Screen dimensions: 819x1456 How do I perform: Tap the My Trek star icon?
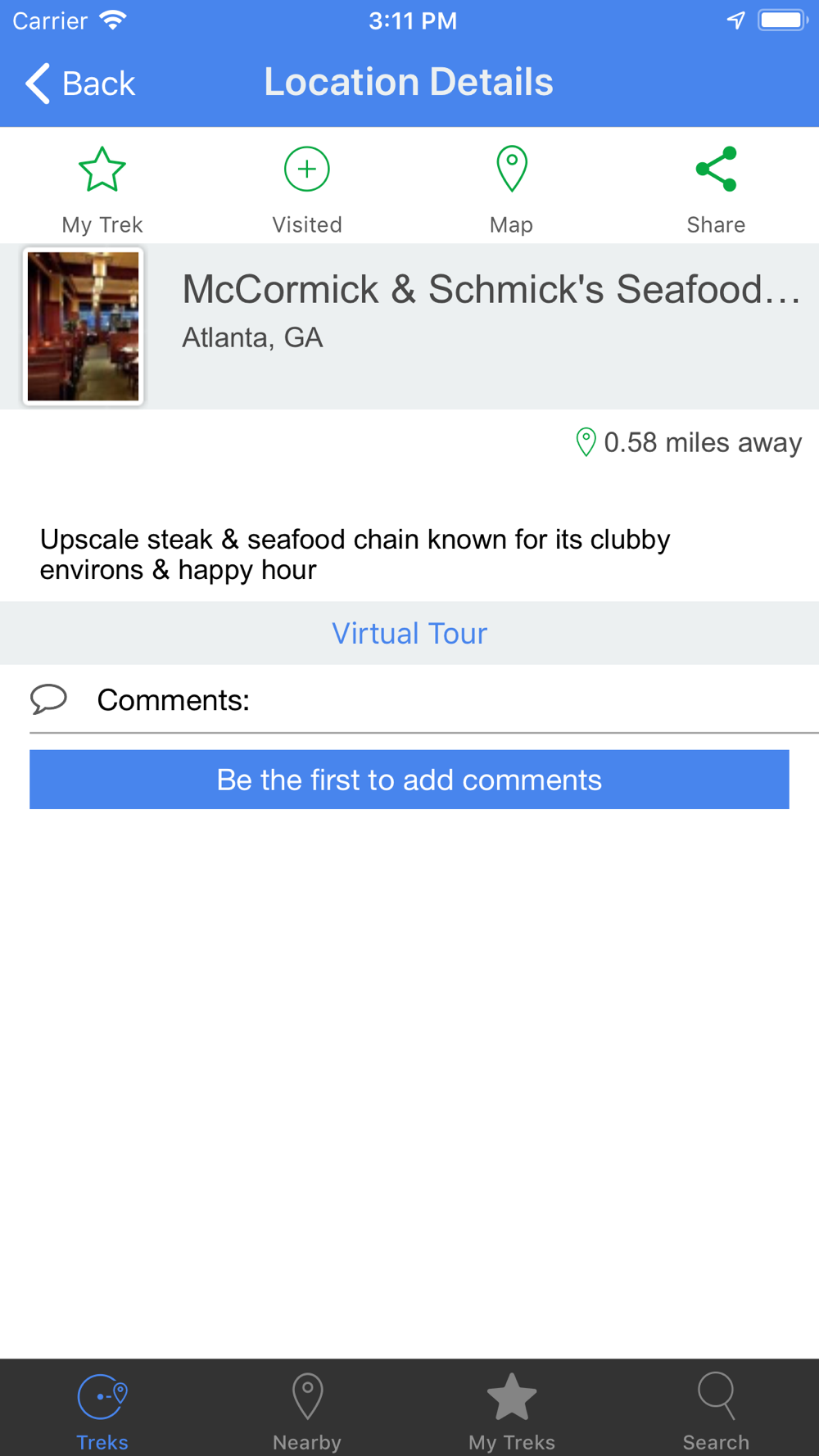pyautogui.click(x=102, y=170)
